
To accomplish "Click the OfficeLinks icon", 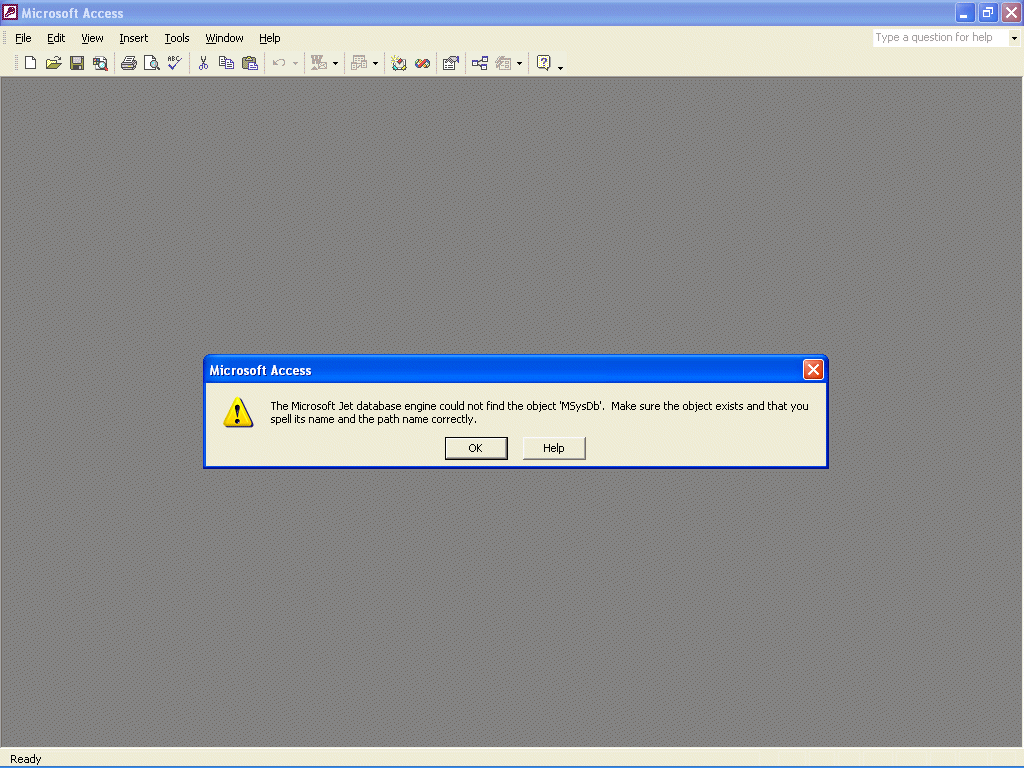I will (319, 63).
